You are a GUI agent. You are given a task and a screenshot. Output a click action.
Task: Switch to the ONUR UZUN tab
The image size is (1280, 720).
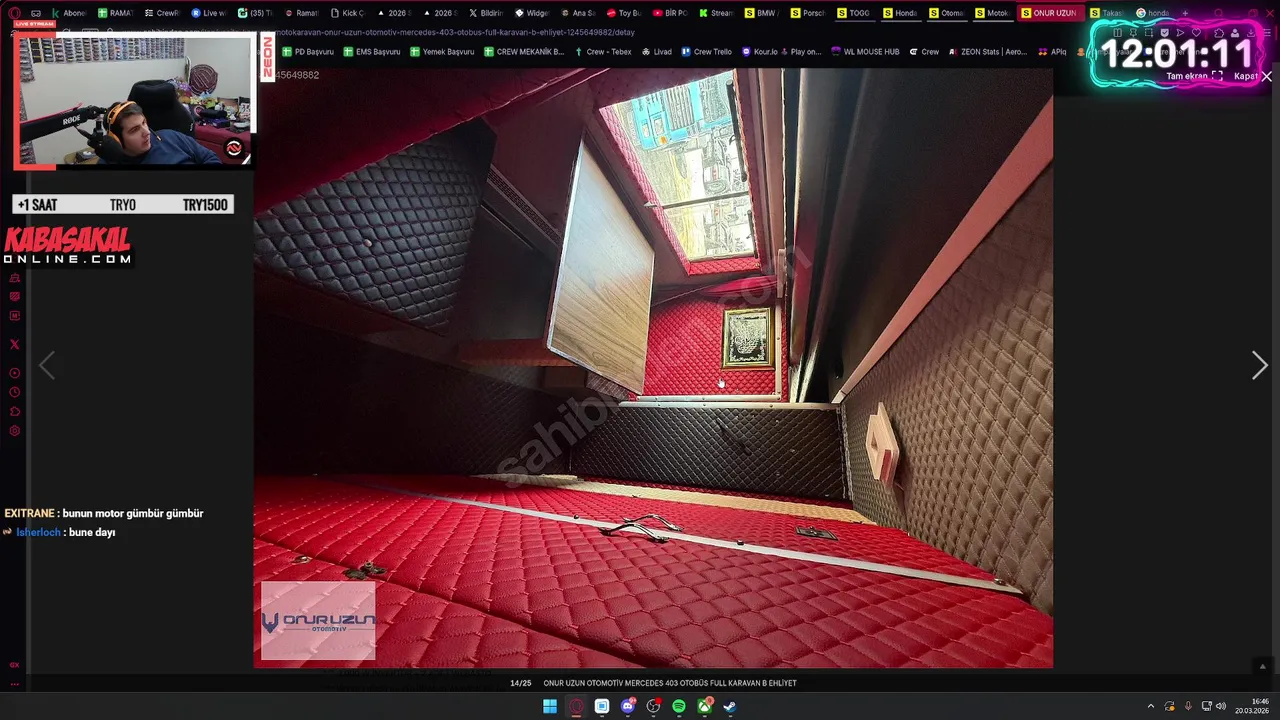click(1049, 13)
